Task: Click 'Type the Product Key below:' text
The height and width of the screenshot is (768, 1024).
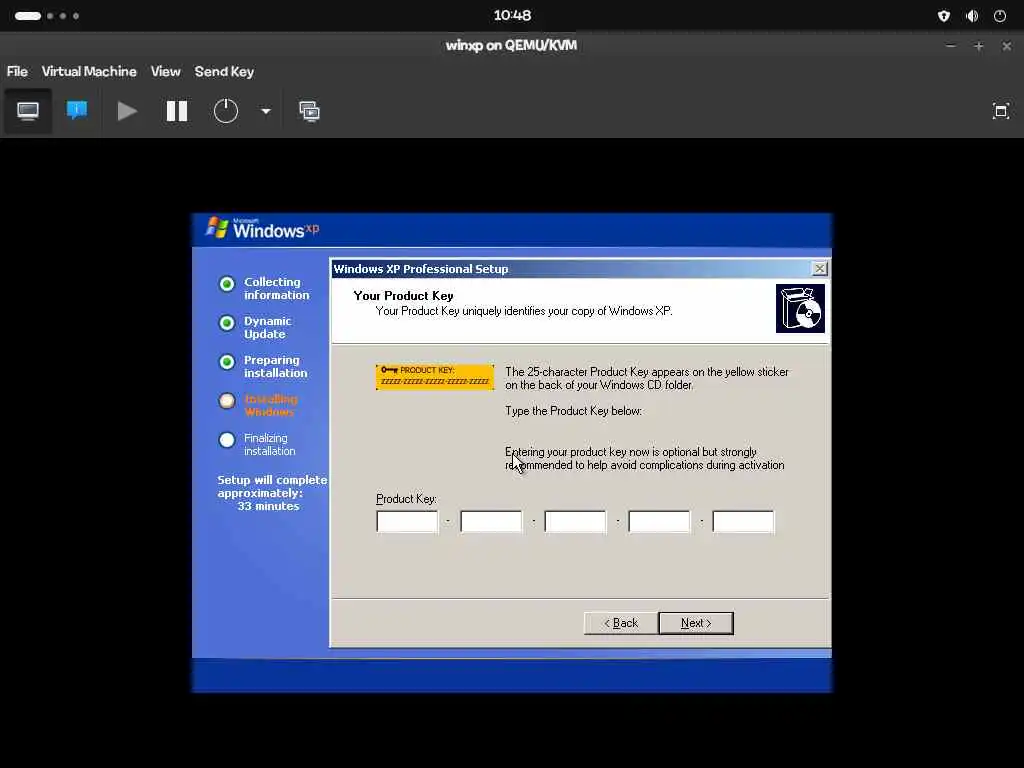Action: tap(573, 411)
